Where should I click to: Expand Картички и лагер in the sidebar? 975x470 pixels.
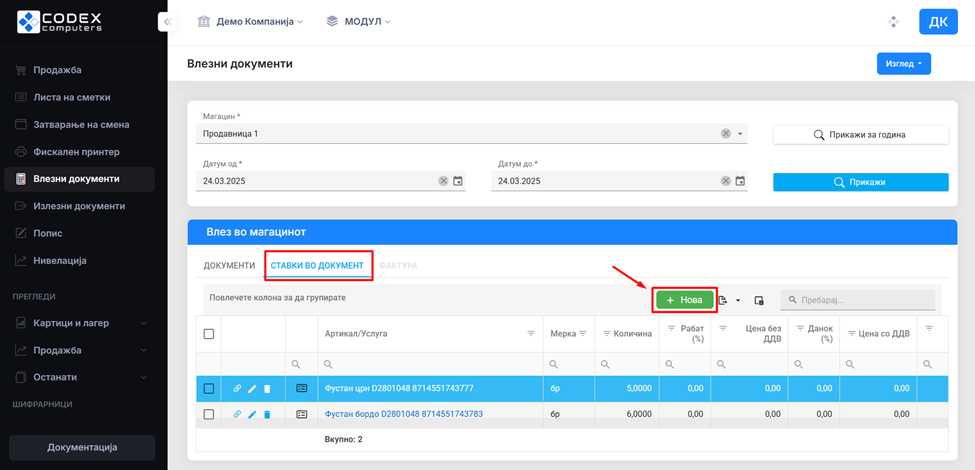[x=78, y=323]
